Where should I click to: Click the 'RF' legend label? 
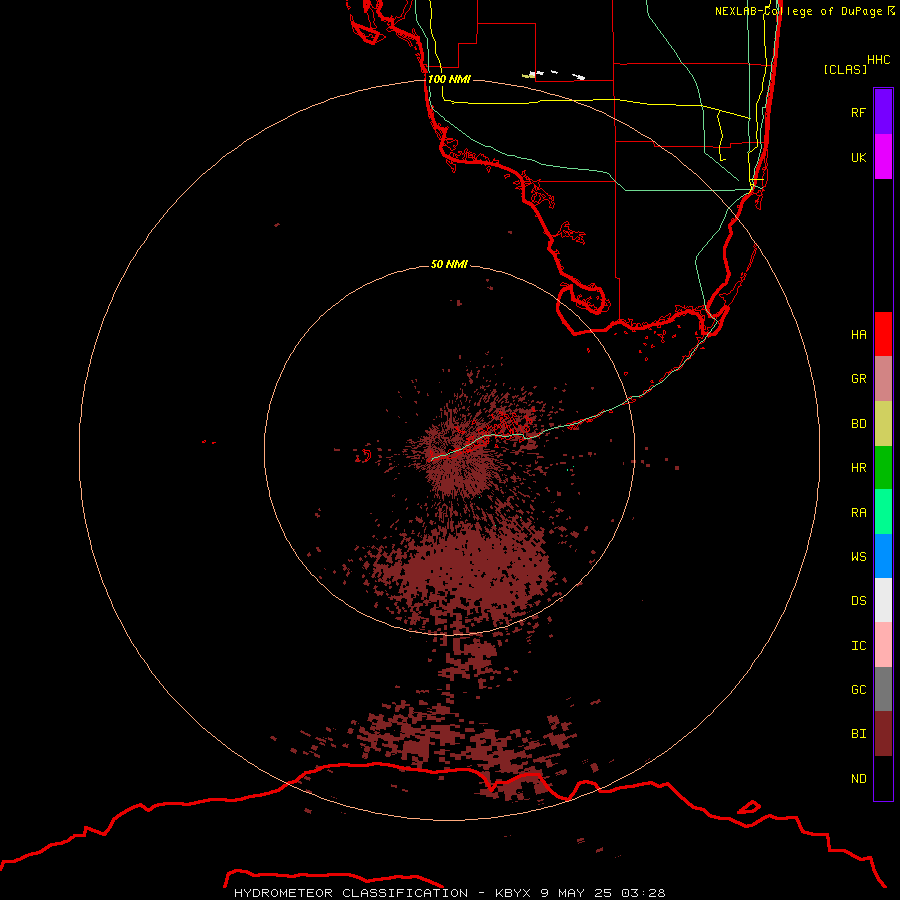click(x=859, y=112)
